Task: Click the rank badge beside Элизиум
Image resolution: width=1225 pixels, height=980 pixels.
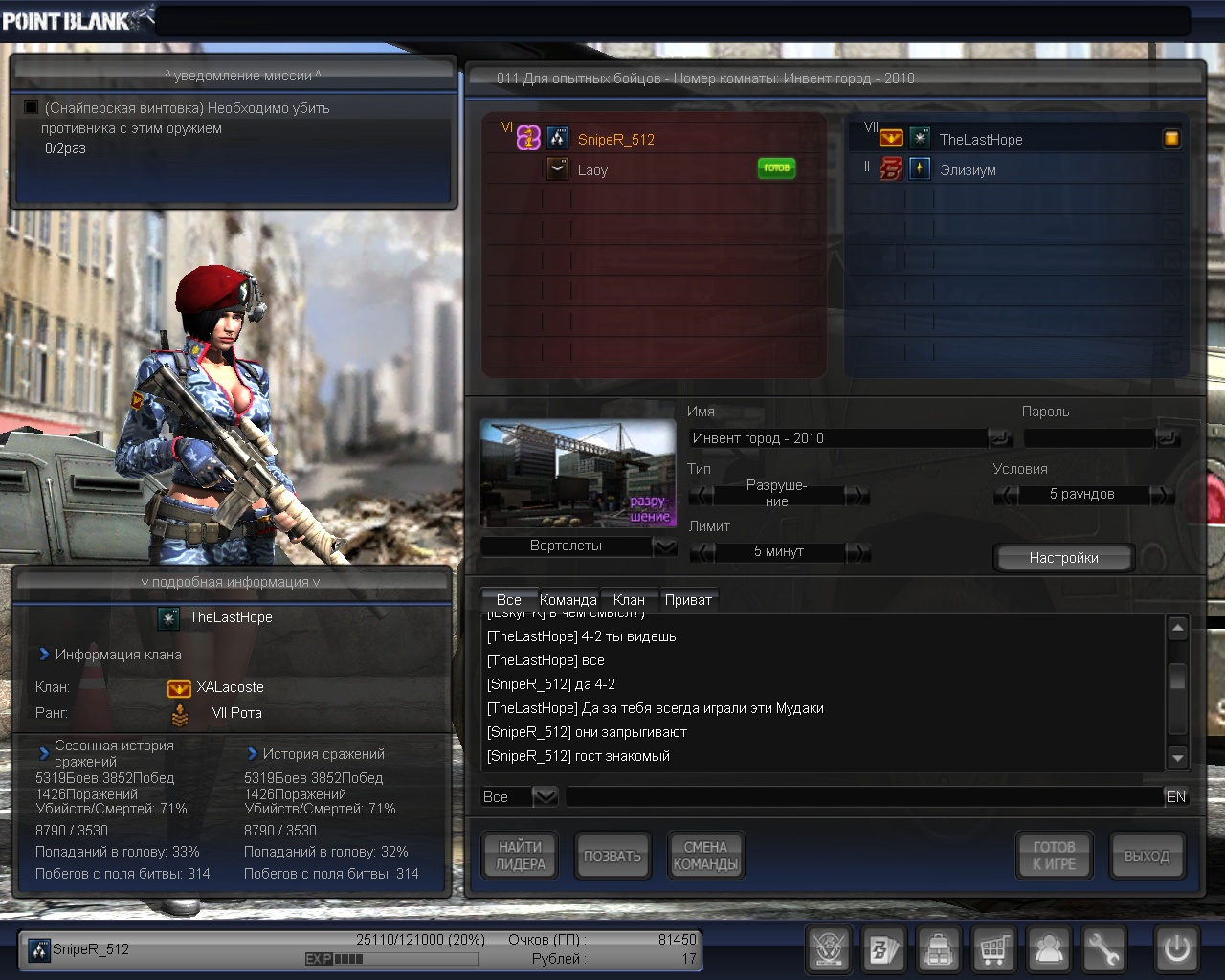Action: point(920,169)
